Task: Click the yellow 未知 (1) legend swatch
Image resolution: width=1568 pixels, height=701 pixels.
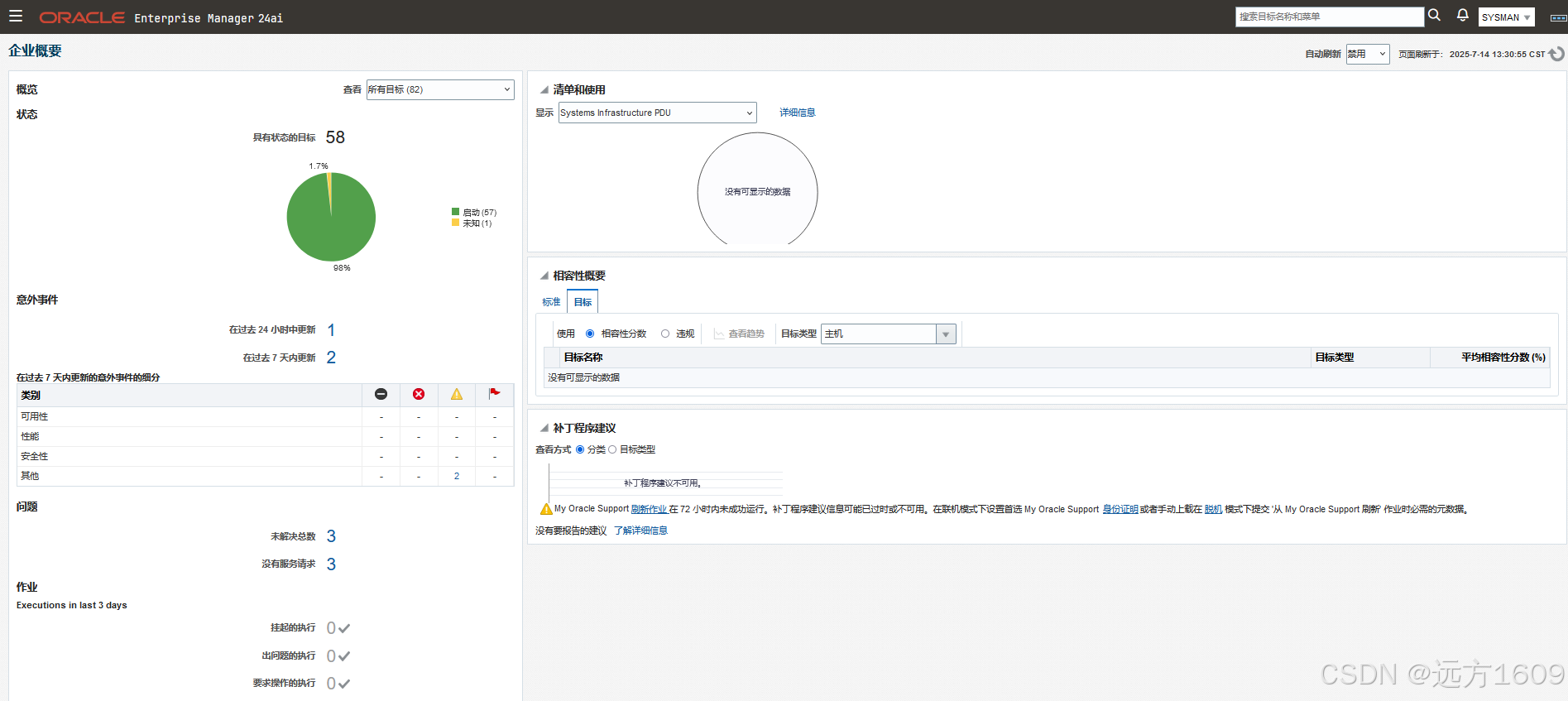Action: pyautogui.click(x=455, y=223)
